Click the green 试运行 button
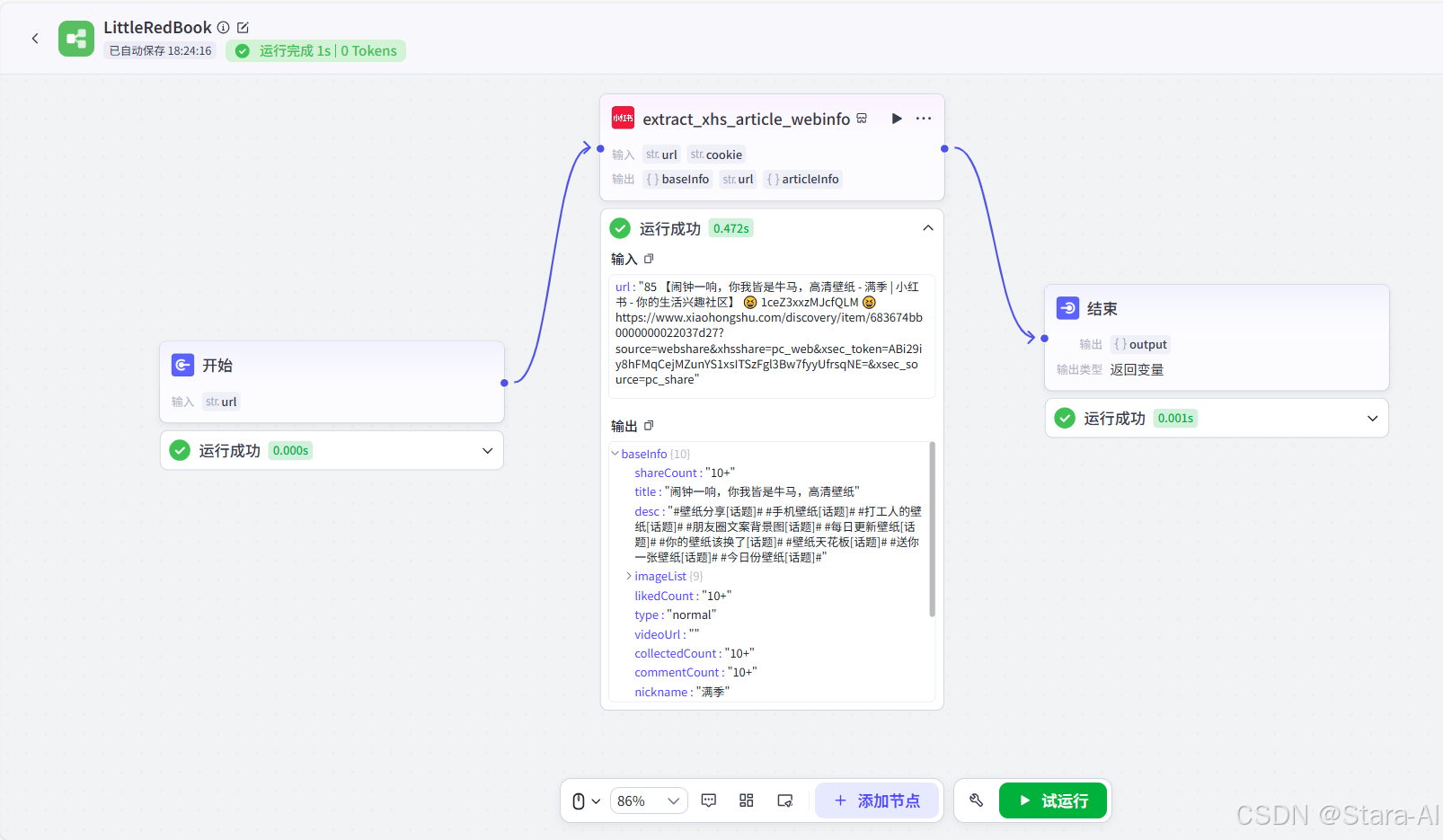 click(1053, 800)
